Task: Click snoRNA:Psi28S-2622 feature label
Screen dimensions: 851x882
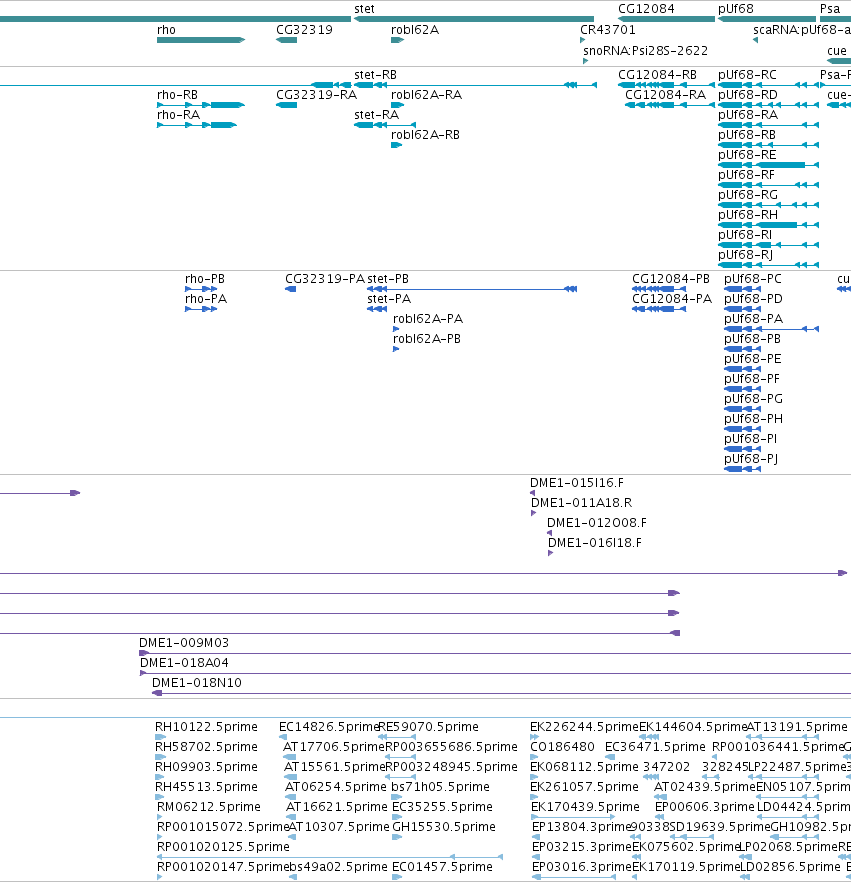Action: tap(645, 51)
